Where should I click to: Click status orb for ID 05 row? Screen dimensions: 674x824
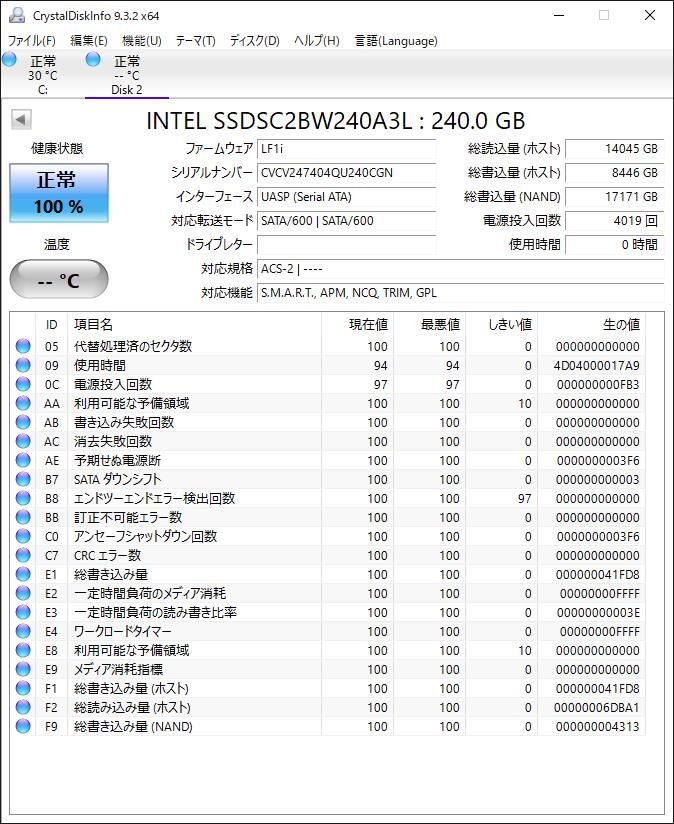23,346
